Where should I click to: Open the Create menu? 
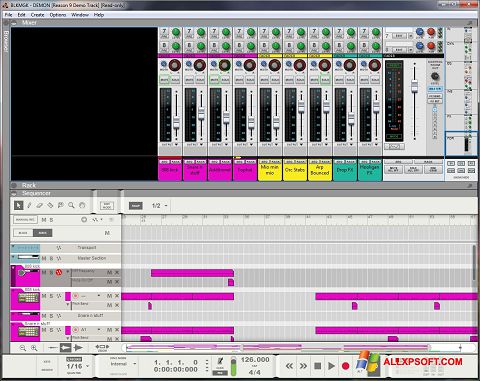(x=37, y=15)
